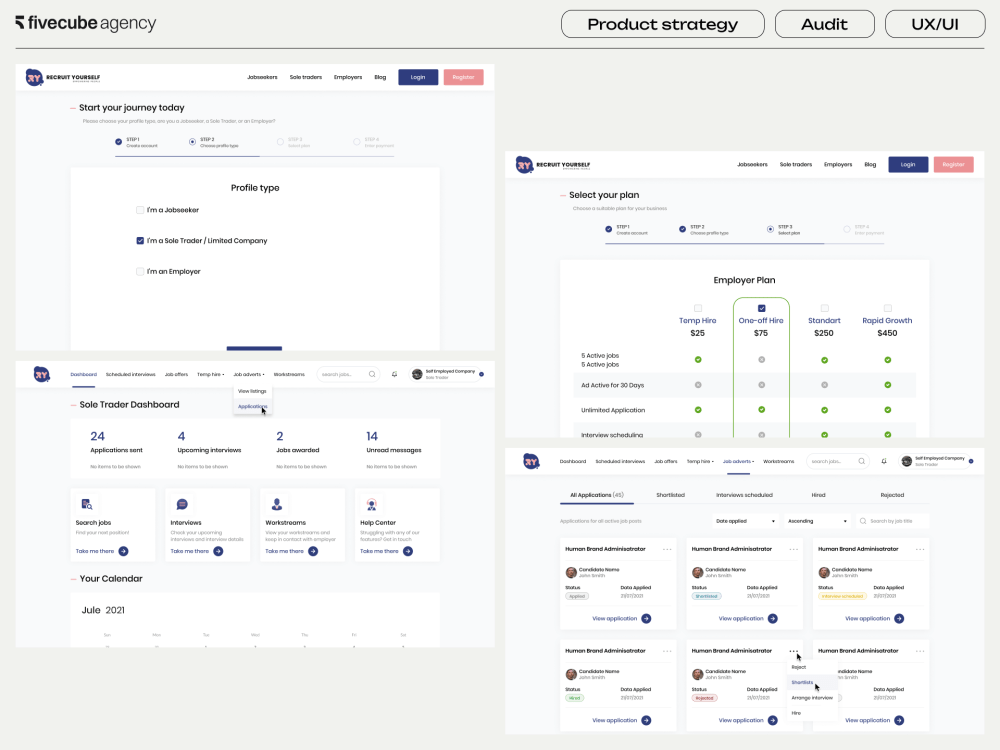
Task: Click arrow icon of View application on Rejected card
Action: tap(773, 721)
